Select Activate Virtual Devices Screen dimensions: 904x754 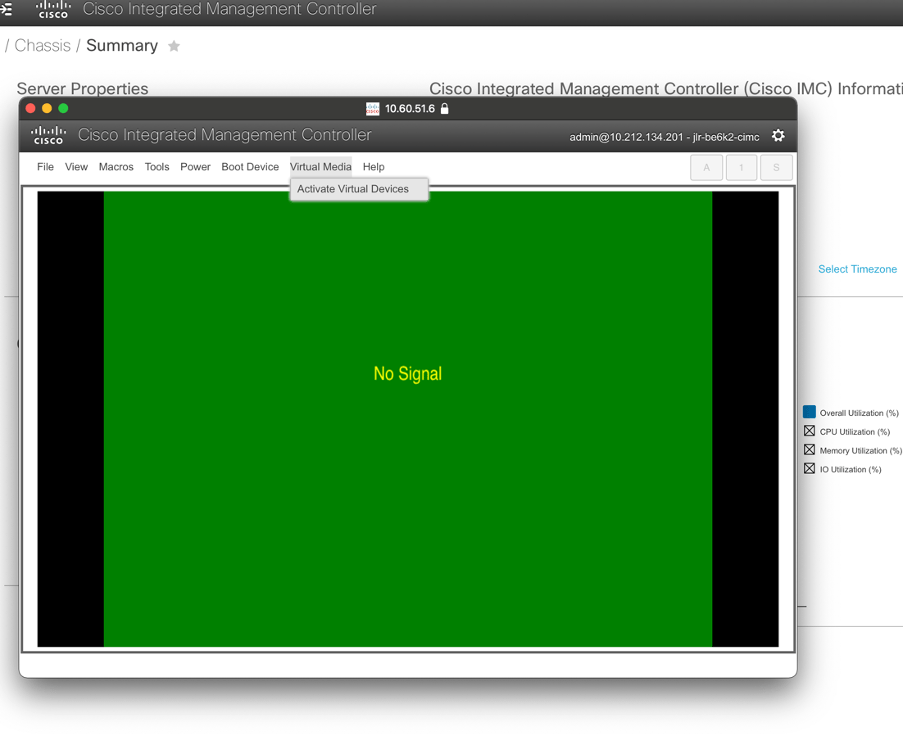click(x=353, y=189)
